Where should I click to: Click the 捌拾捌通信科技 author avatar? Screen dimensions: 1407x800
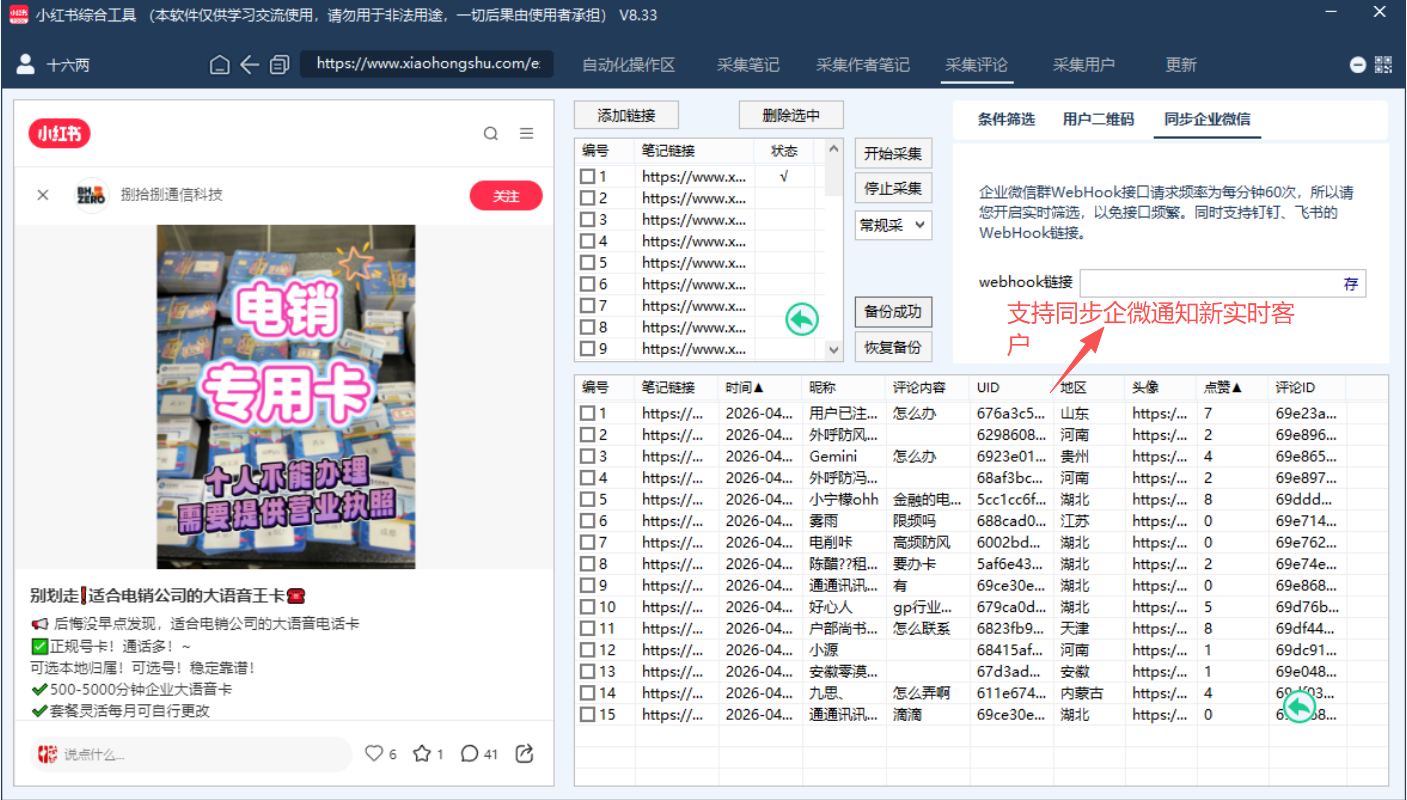click(91, 195)
